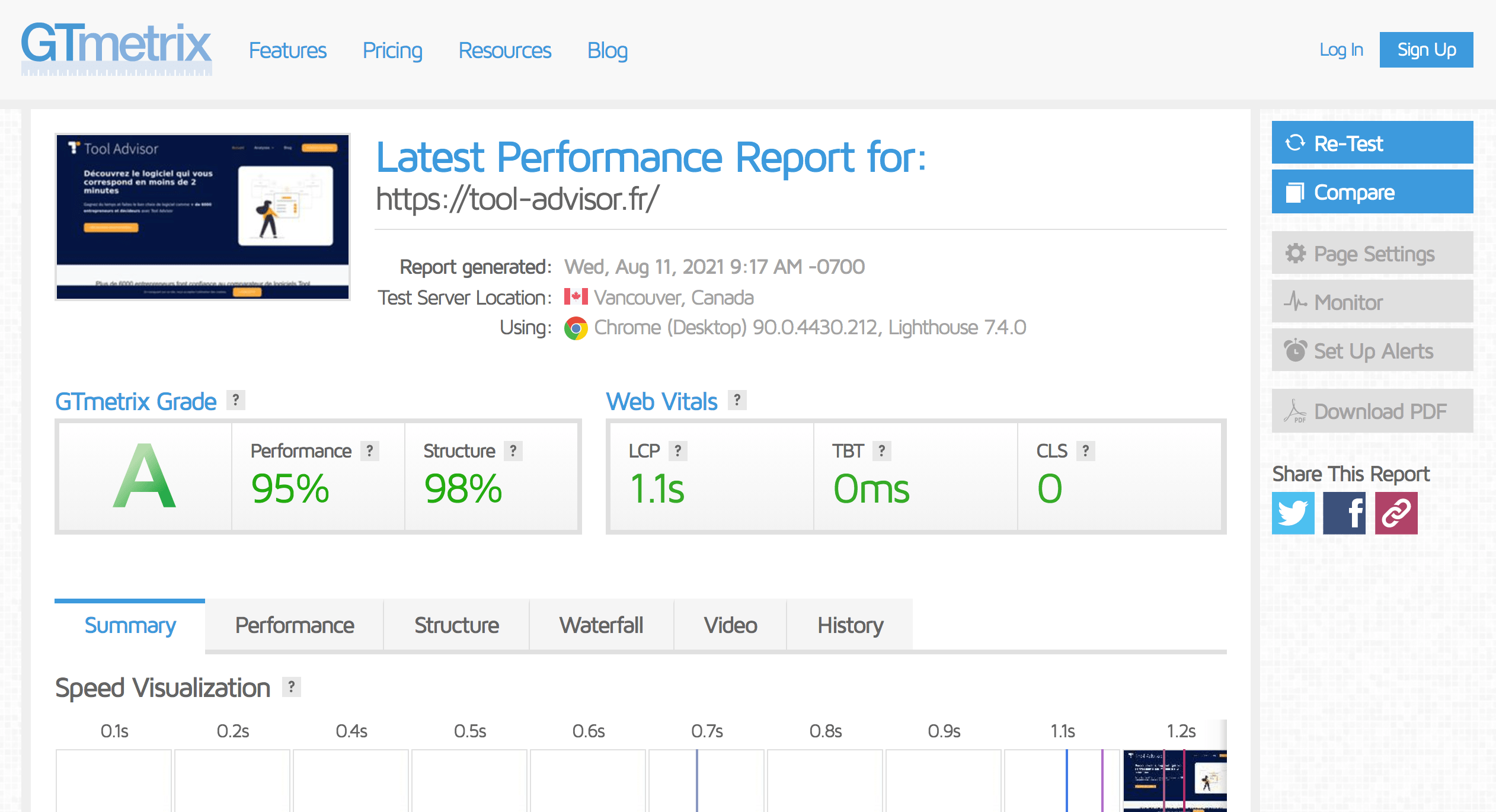Open TBT question mark tooltip
The image size is (1496, 812).
(881, 451)
